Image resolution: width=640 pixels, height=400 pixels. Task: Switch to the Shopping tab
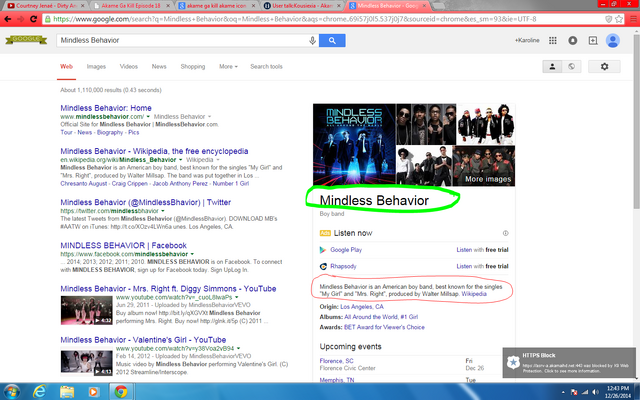193,67
